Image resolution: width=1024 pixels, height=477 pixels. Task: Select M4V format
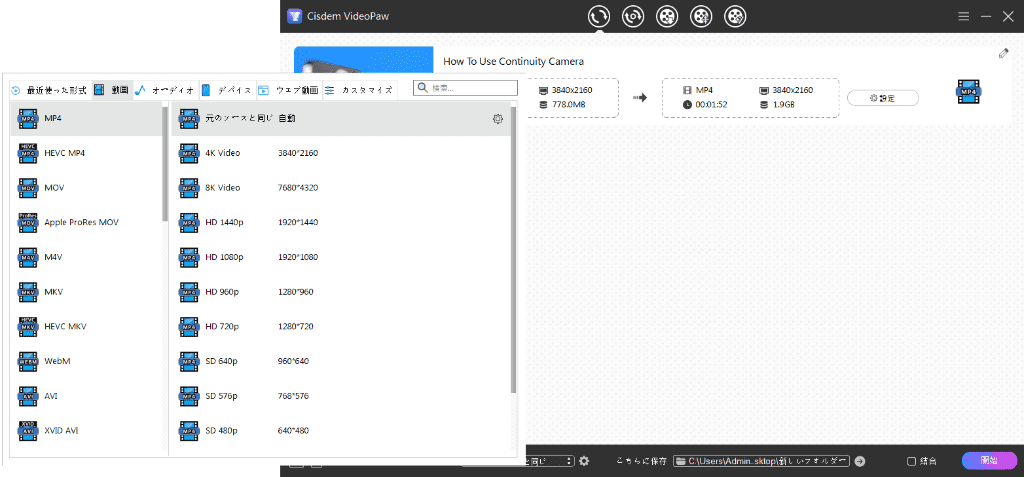coord(86,257)
